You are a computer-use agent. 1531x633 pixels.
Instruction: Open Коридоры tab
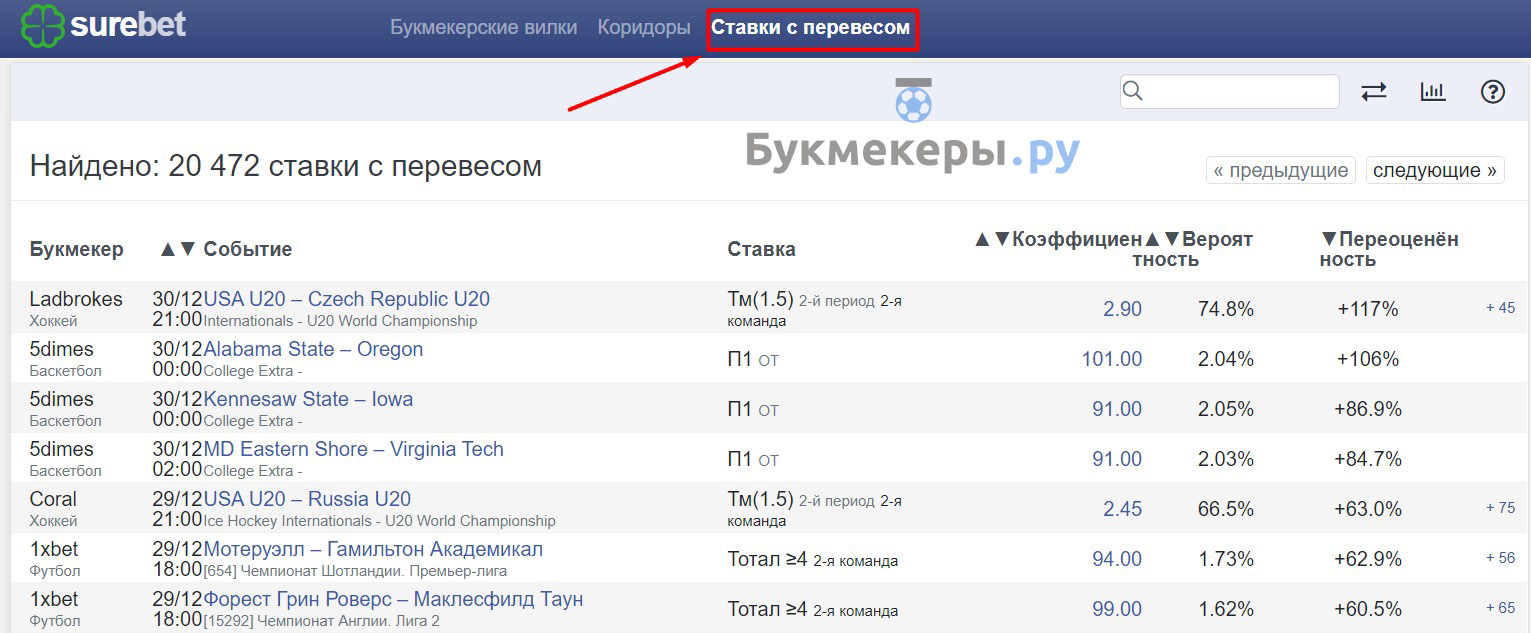644,27
